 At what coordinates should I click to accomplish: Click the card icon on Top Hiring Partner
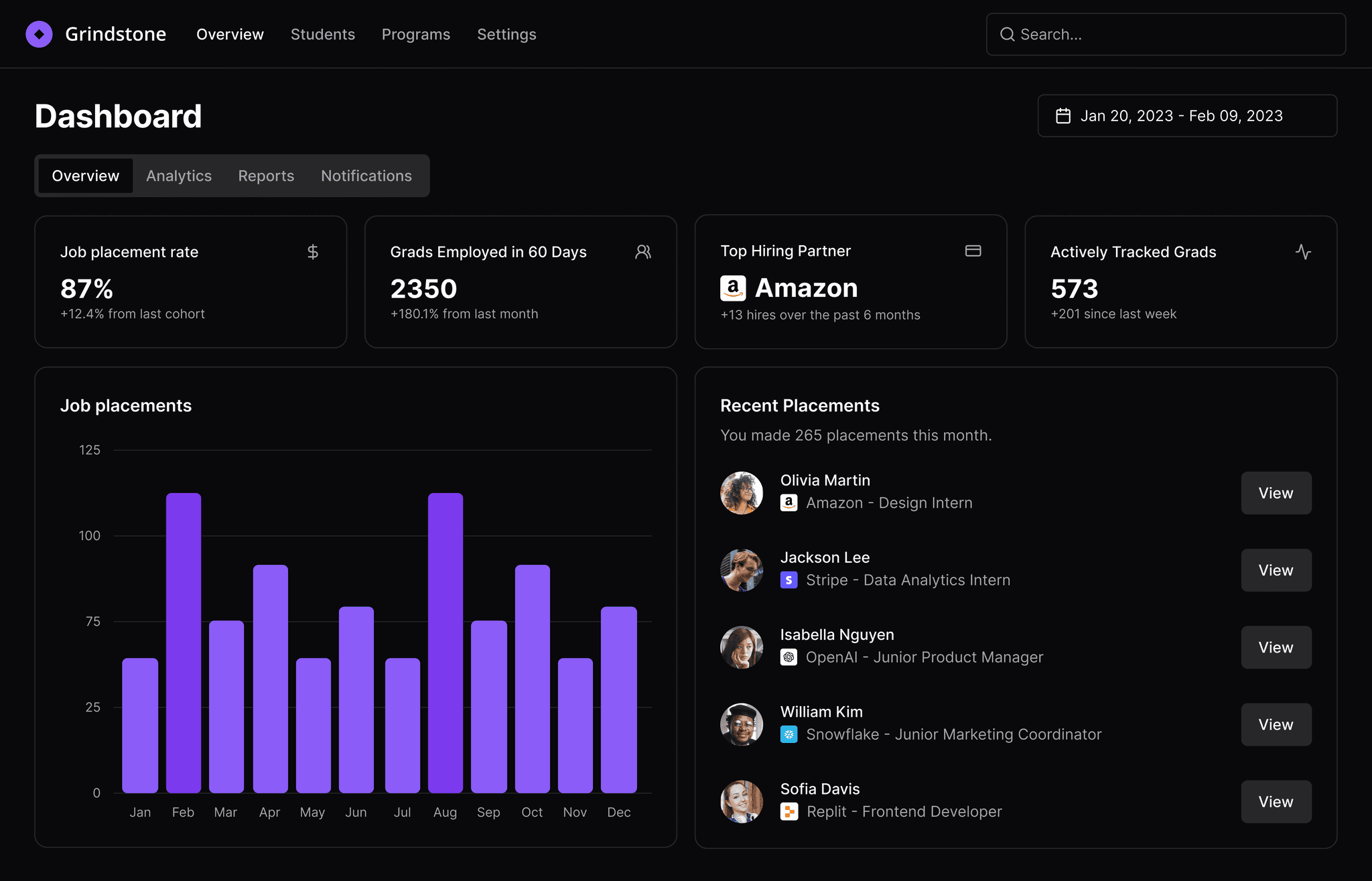pyautogui.click(x=973, y=251)
